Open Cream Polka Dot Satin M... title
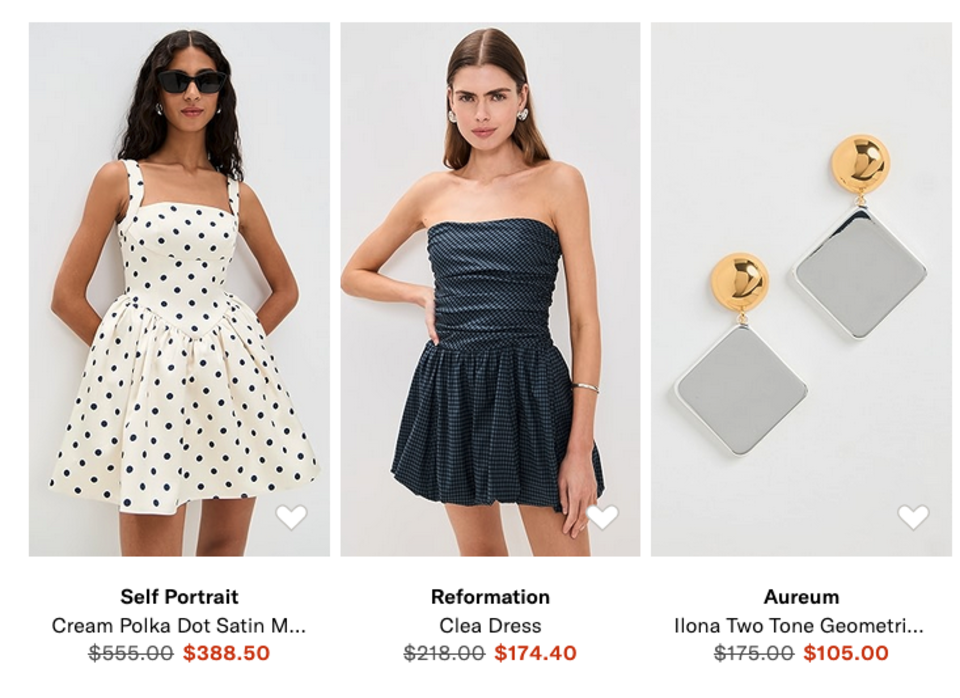 tap(179, 626)
